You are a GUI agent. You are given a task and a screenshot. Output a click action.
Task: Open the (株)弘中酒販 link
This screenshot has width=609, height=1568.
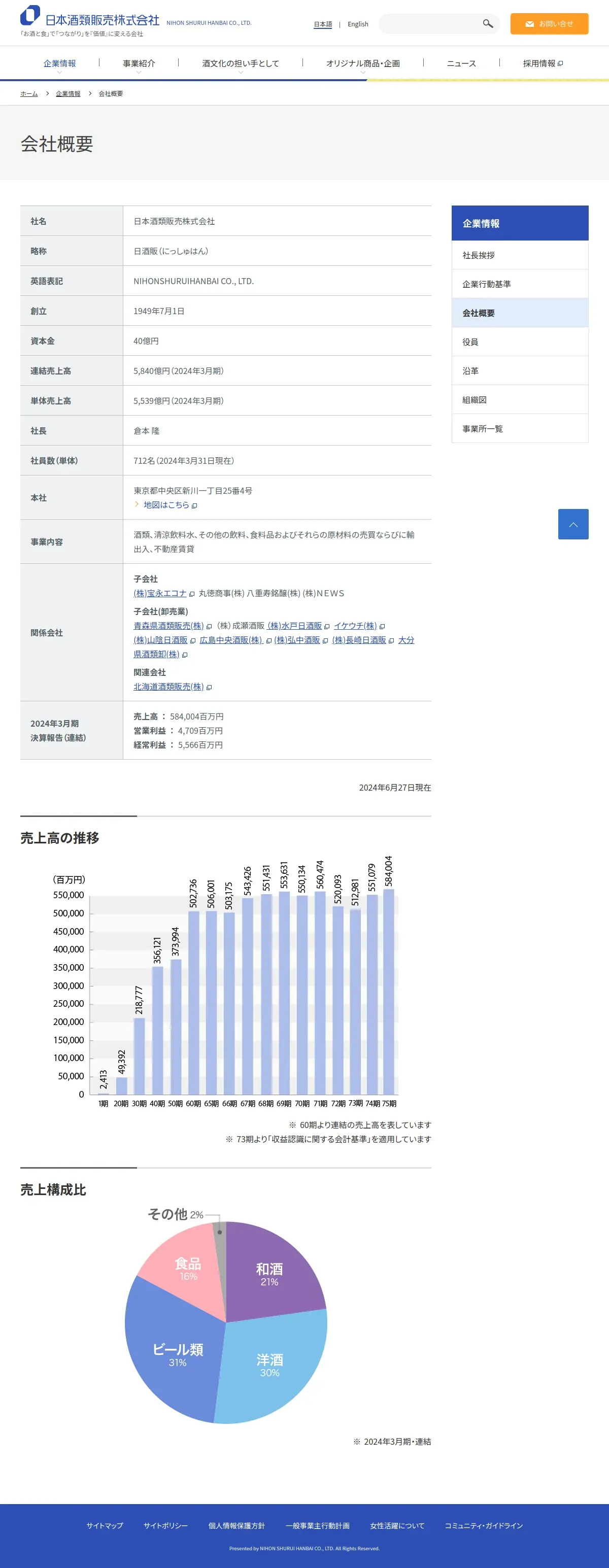(296, 640)
